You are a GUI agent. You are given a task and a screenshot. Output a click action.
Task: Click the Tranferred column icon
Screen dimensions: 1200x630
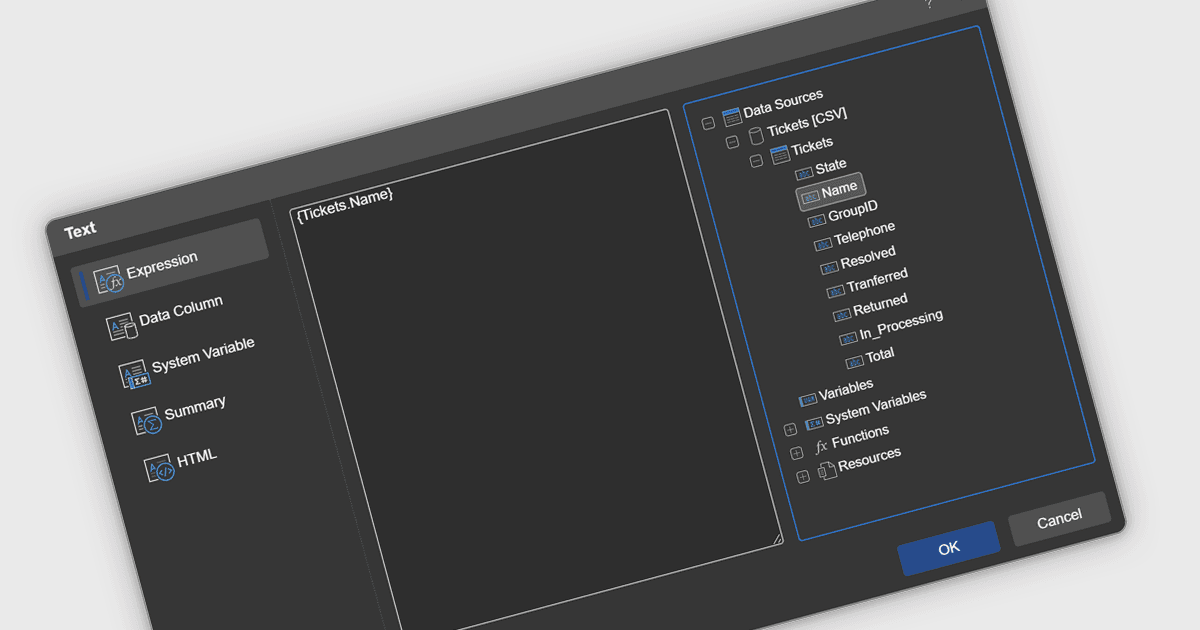pyautogui.click(x=836, y=291)
